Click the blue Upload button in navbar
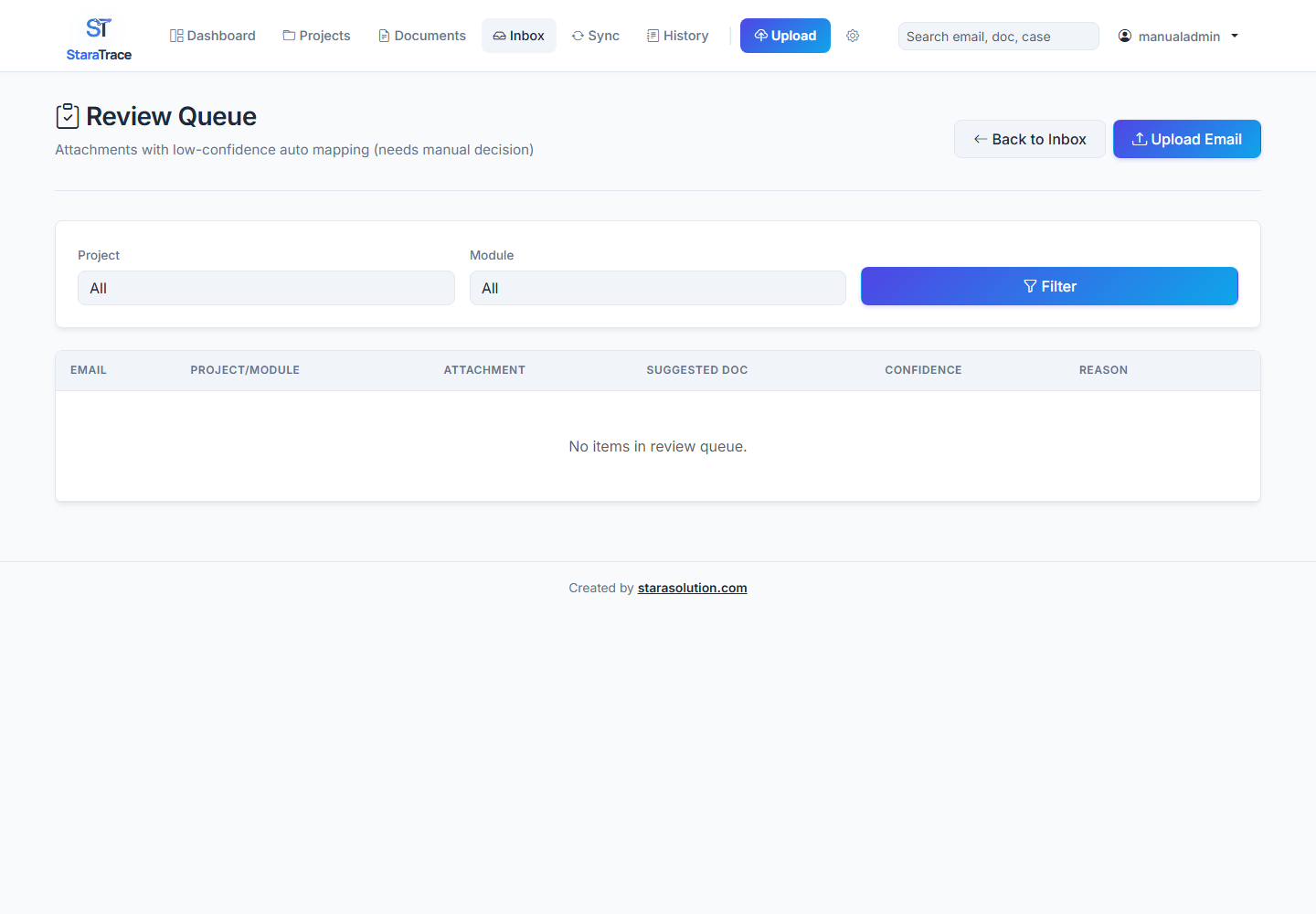 785,36
